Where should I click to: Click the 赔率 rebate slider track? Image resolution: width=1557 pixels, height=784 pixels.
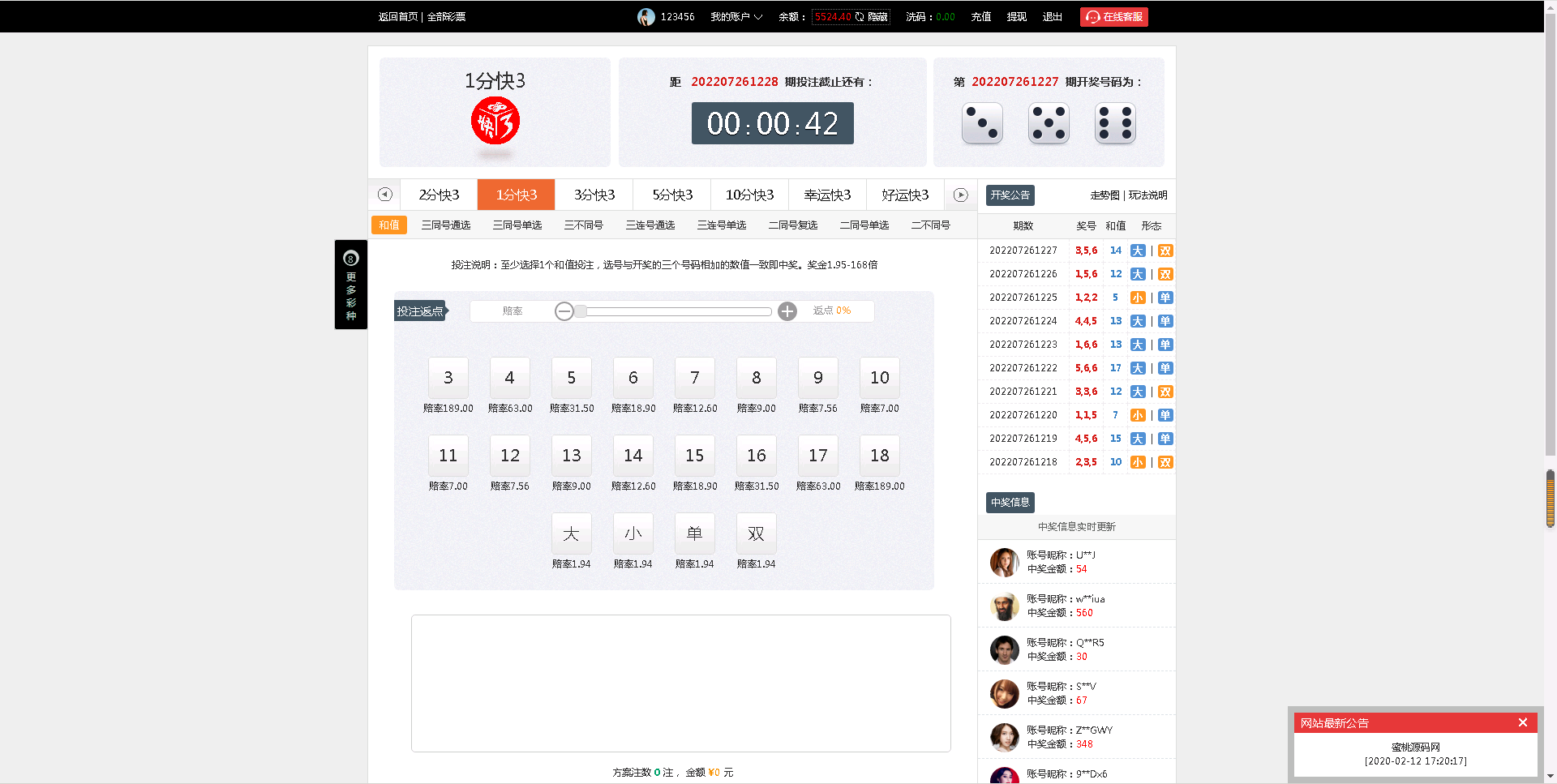[677, 311]
